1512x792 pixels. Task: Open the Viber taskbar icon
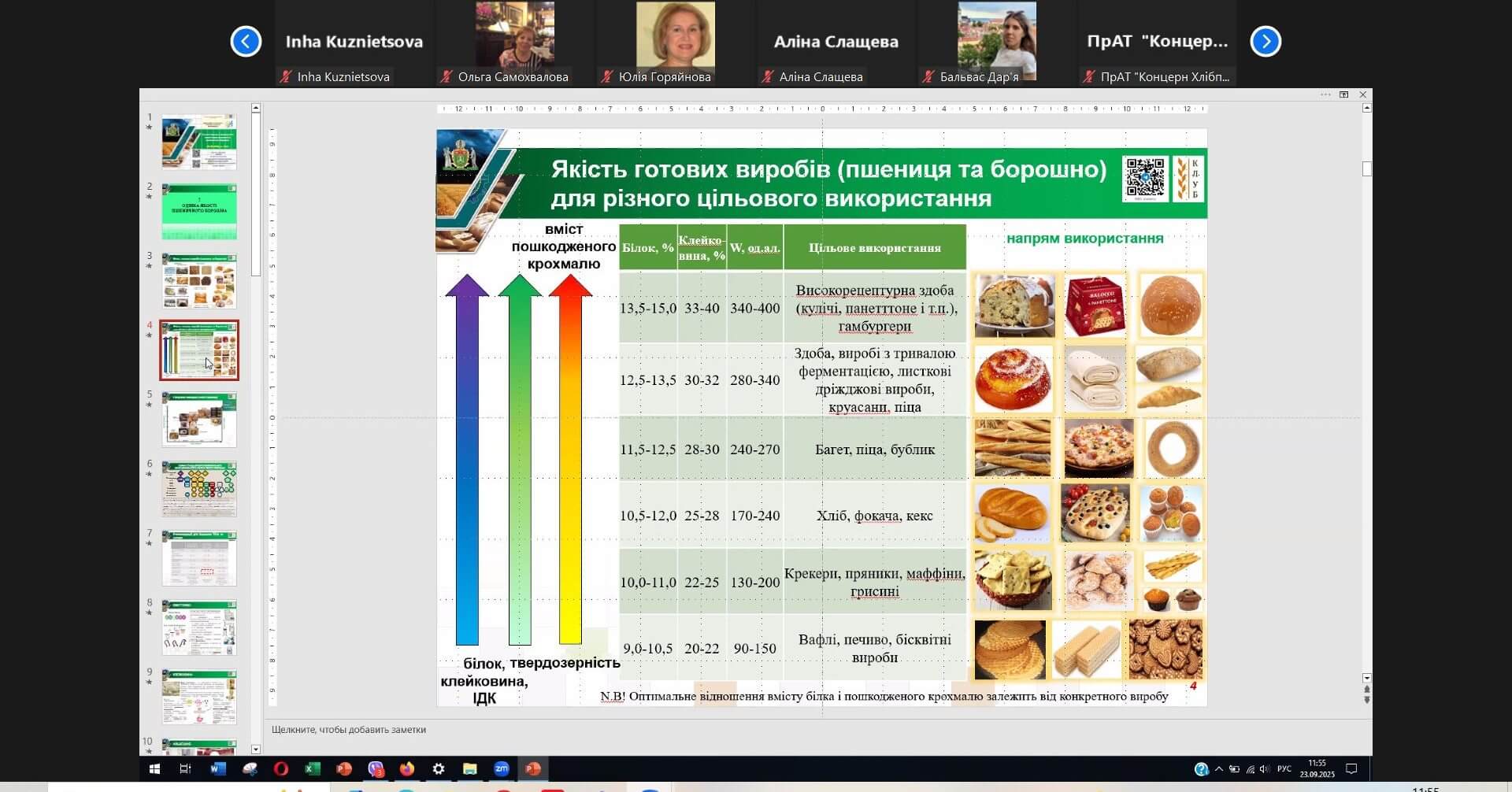pos(376,769)
